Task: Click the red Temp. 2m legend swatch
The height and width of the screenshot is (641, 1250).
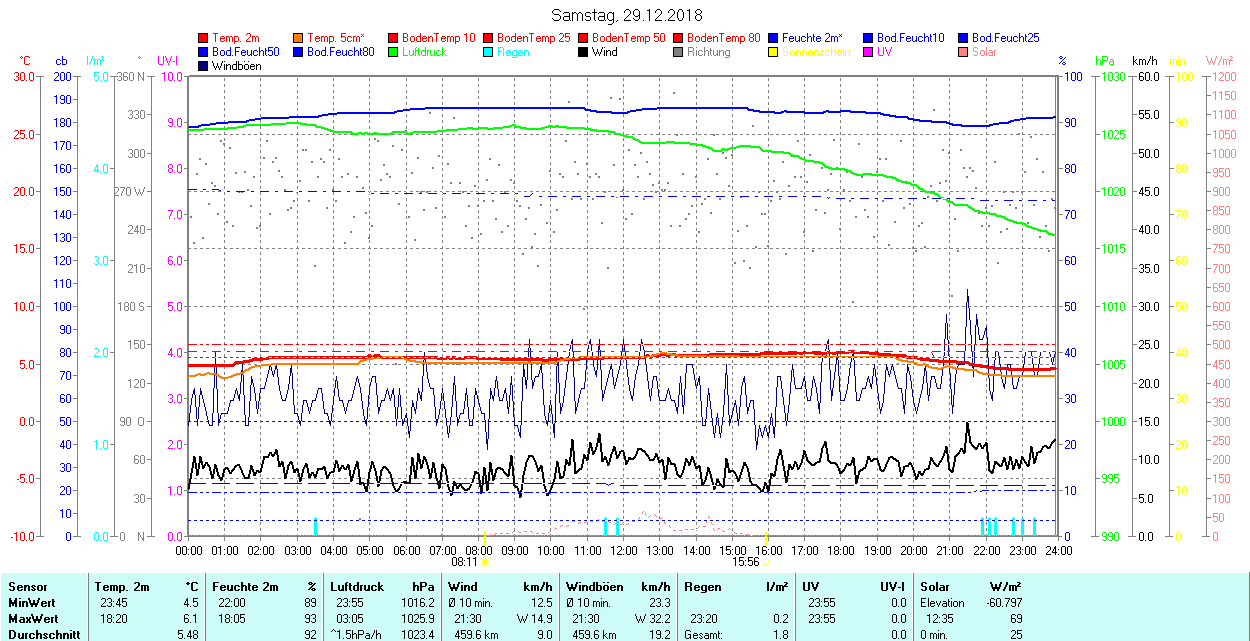Action: 204,38
